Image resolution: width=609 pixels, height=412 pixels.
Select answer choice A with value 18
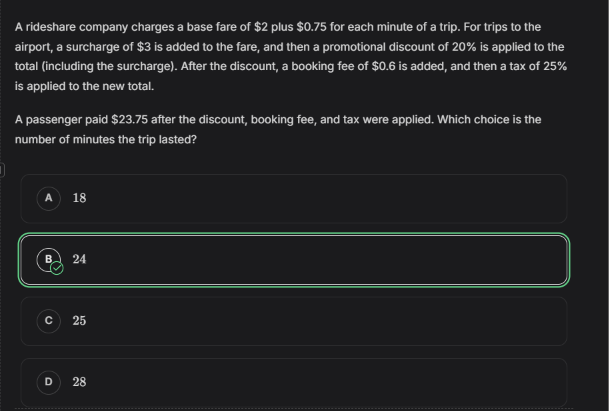click(x=294, y=198)
